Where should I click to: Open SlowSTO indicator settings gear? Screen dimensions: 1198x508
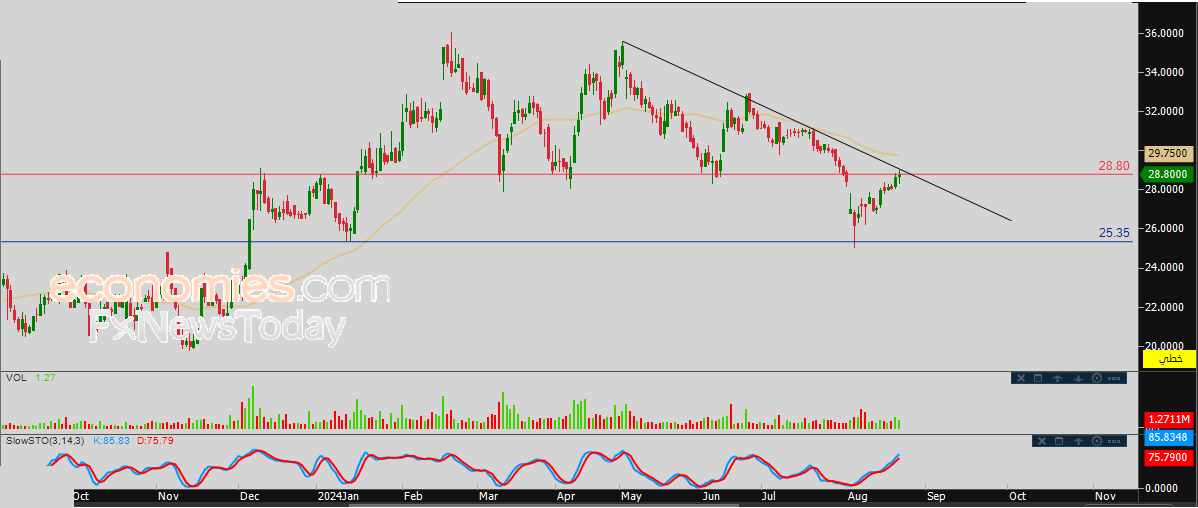pyautogui.click(x=1097, y=441)
